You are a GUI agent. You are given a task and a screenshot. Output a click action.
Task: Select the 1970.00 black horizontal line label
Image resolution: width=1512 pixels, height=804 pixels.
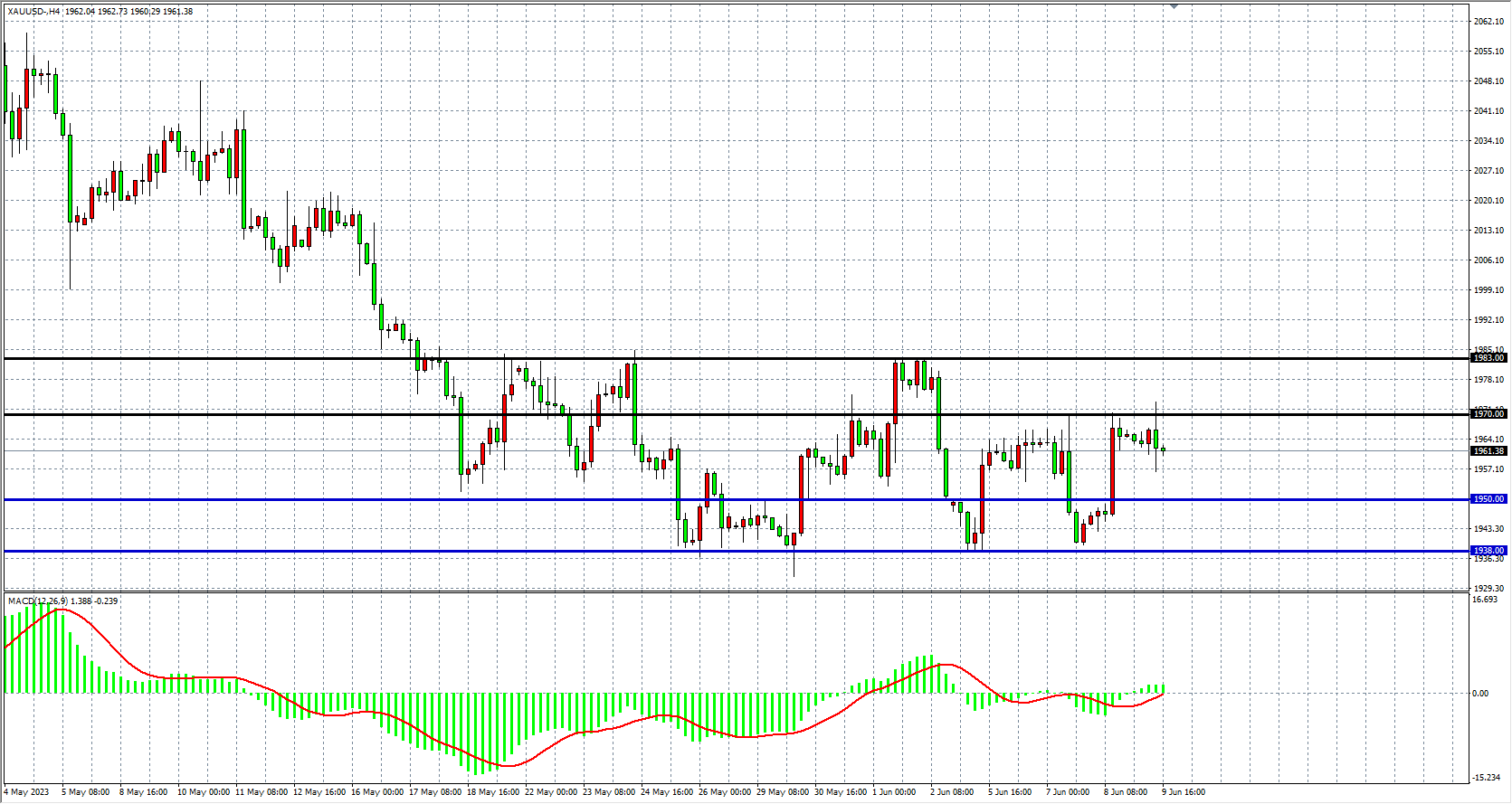[x=1488, y=414]
